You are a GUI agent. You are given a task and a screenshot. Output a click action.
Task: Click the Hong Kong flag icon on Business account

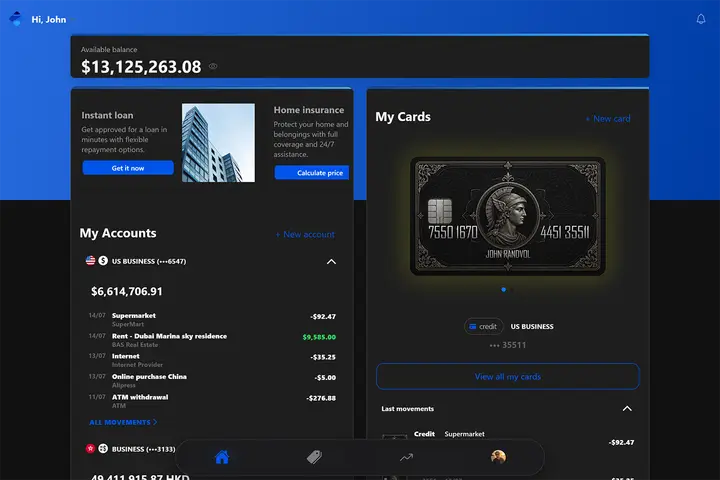(x=90, y=448)
